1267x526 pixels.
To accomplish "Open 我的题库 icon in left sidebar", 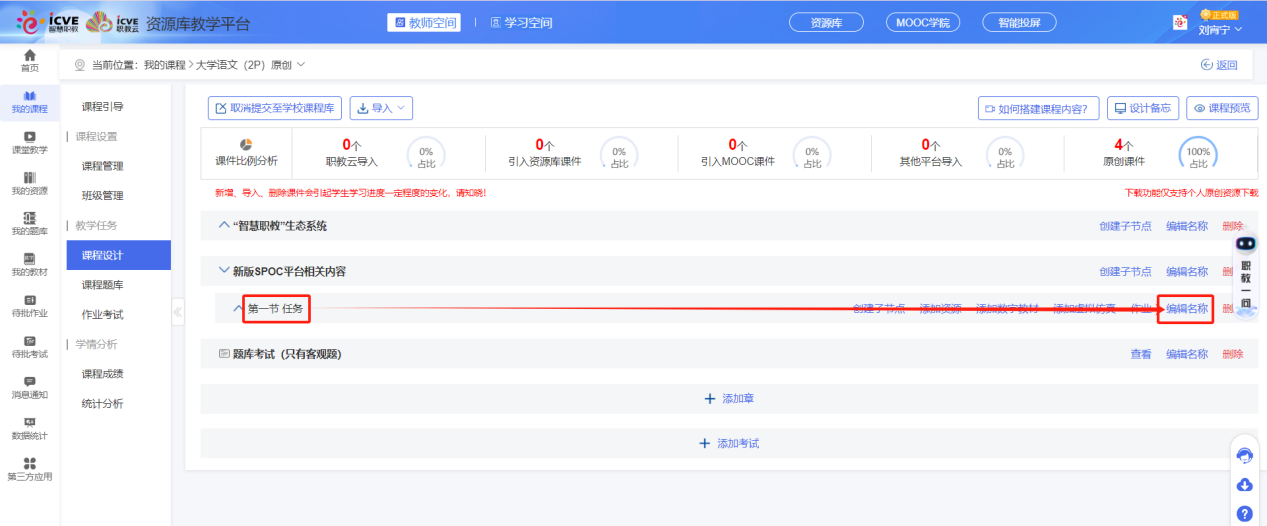I will coord(29,223).
